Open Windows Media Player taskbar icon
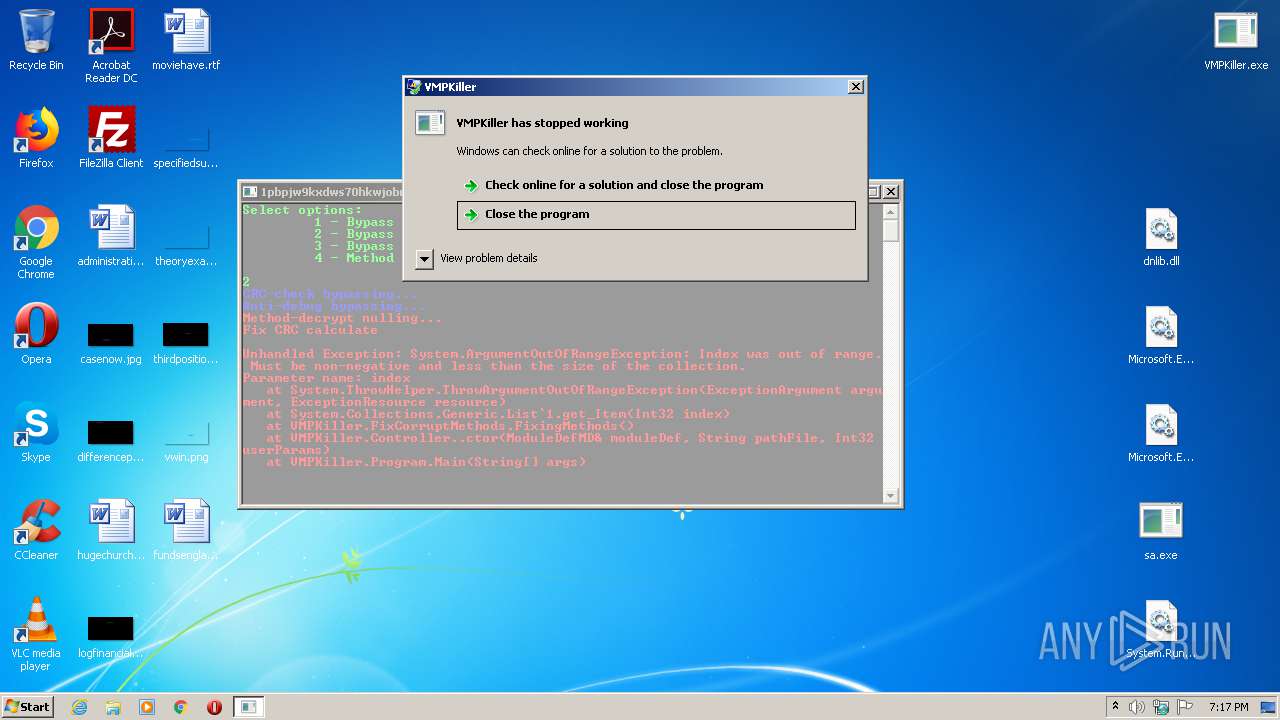 pyautogui.click(x=147, y=707)
